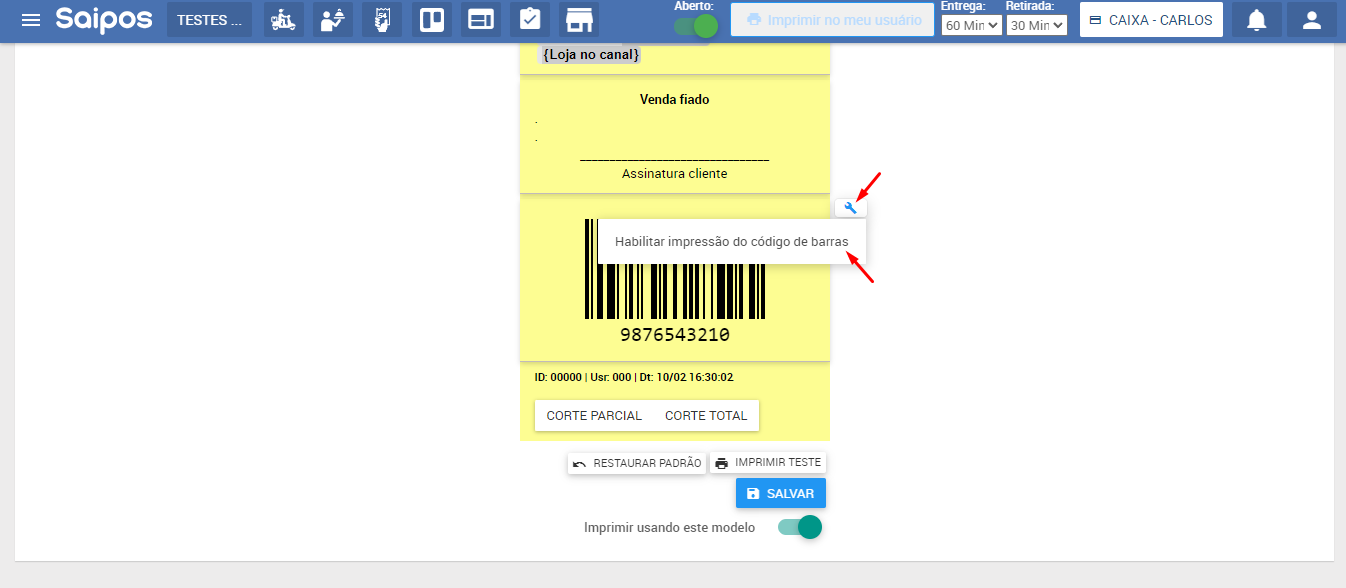This screenshot has height=588, width=1346.
Task: Open the hamburger main menu
Action: point(31,20)
